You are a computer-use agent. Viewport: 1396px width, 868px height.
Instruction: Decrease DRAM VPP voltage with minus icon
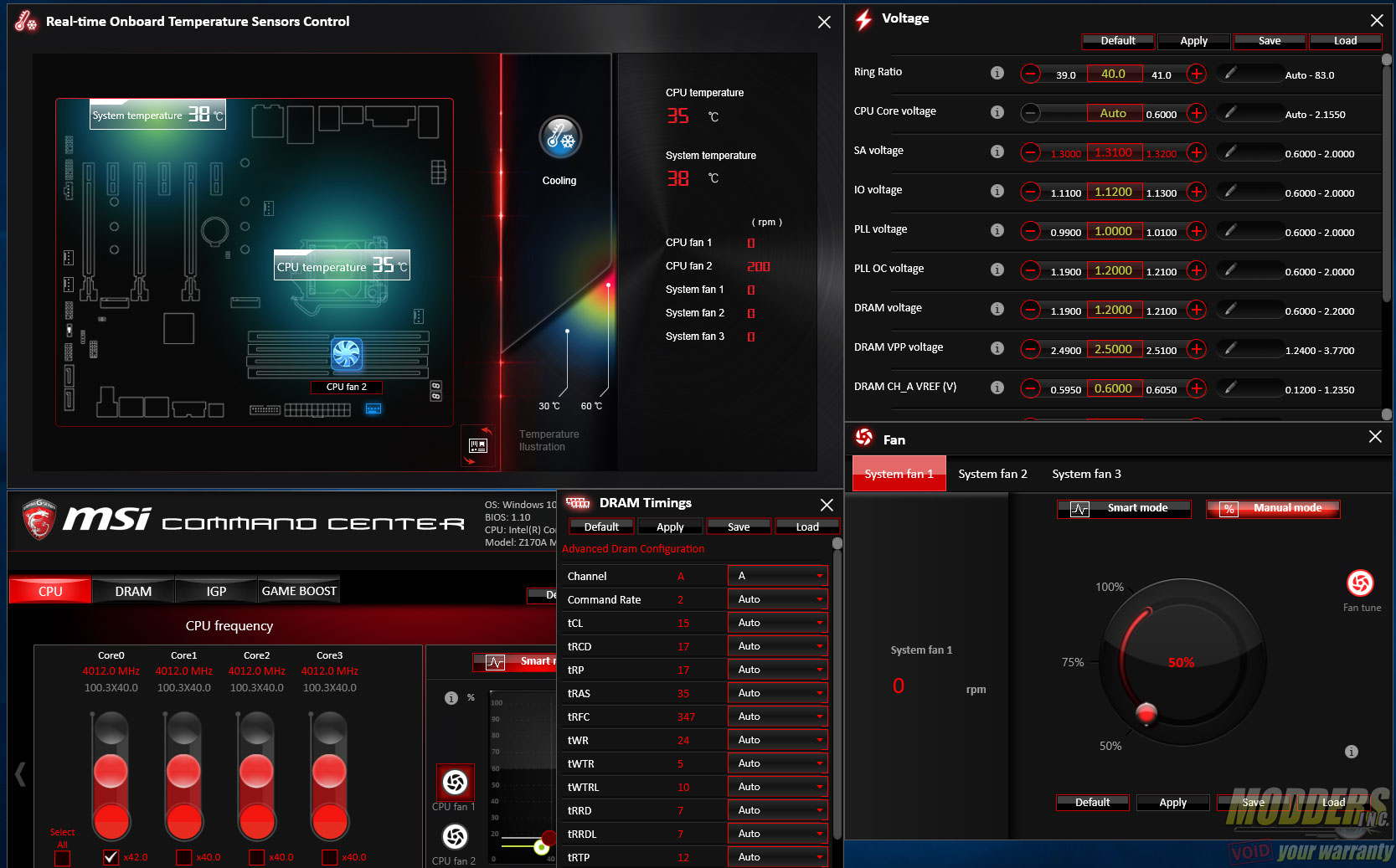(1031, 349)
